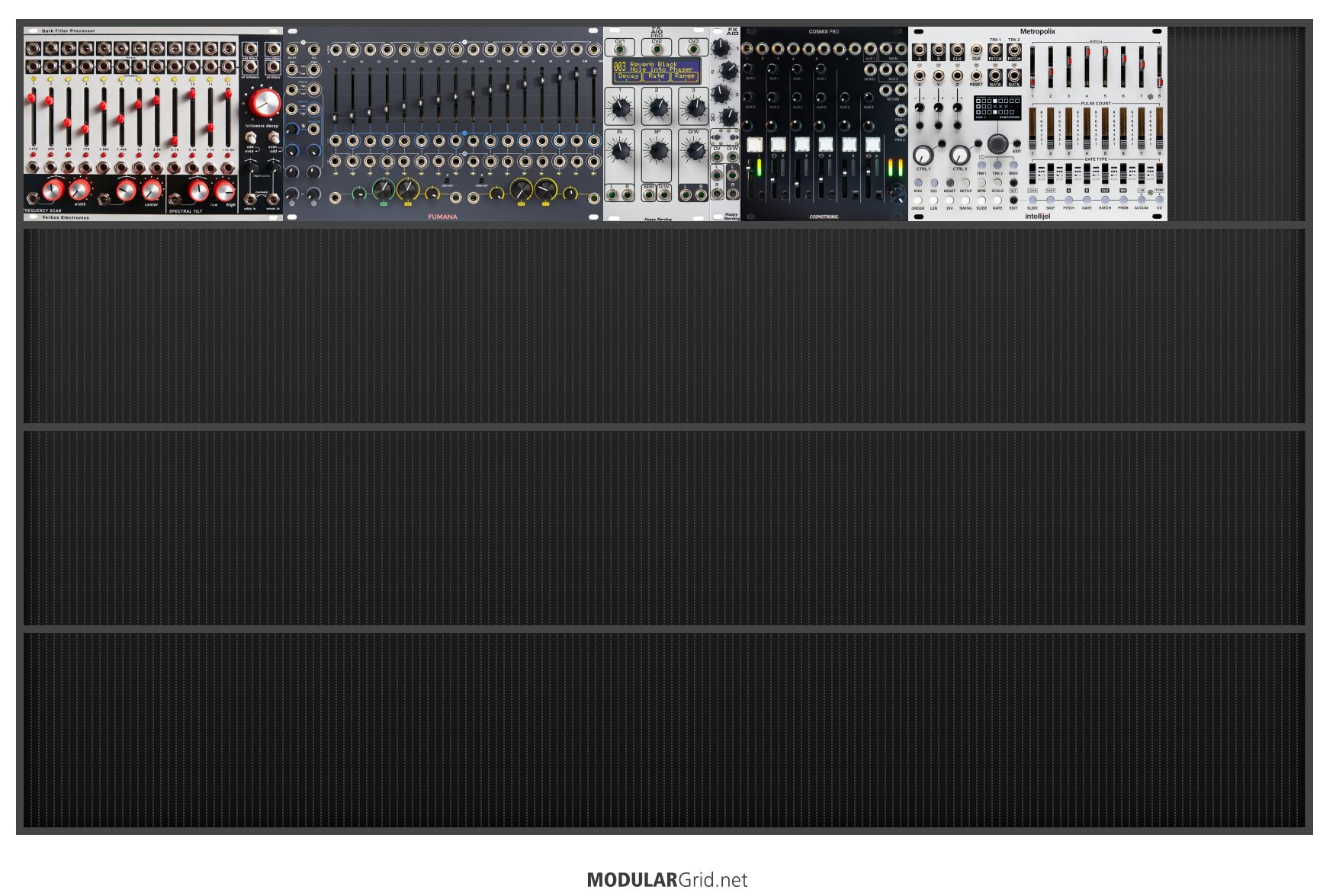This screenshot has height=896, width=1336.
Task: Click the Metropolix MOD button
Action: click(1013, 165)
